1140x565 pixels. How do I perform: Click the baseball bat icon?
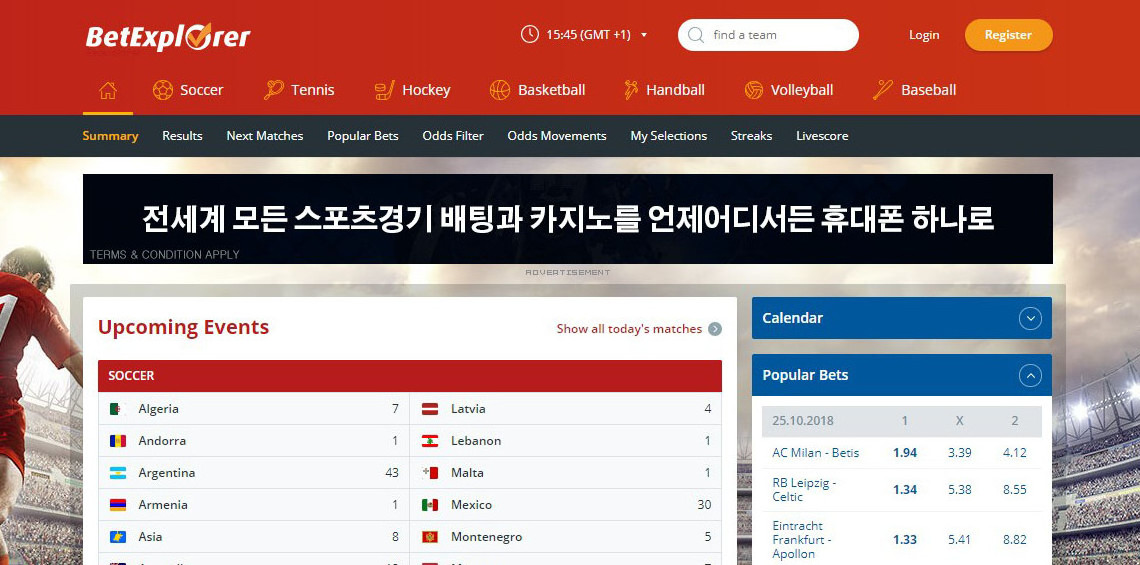point(883,90)
